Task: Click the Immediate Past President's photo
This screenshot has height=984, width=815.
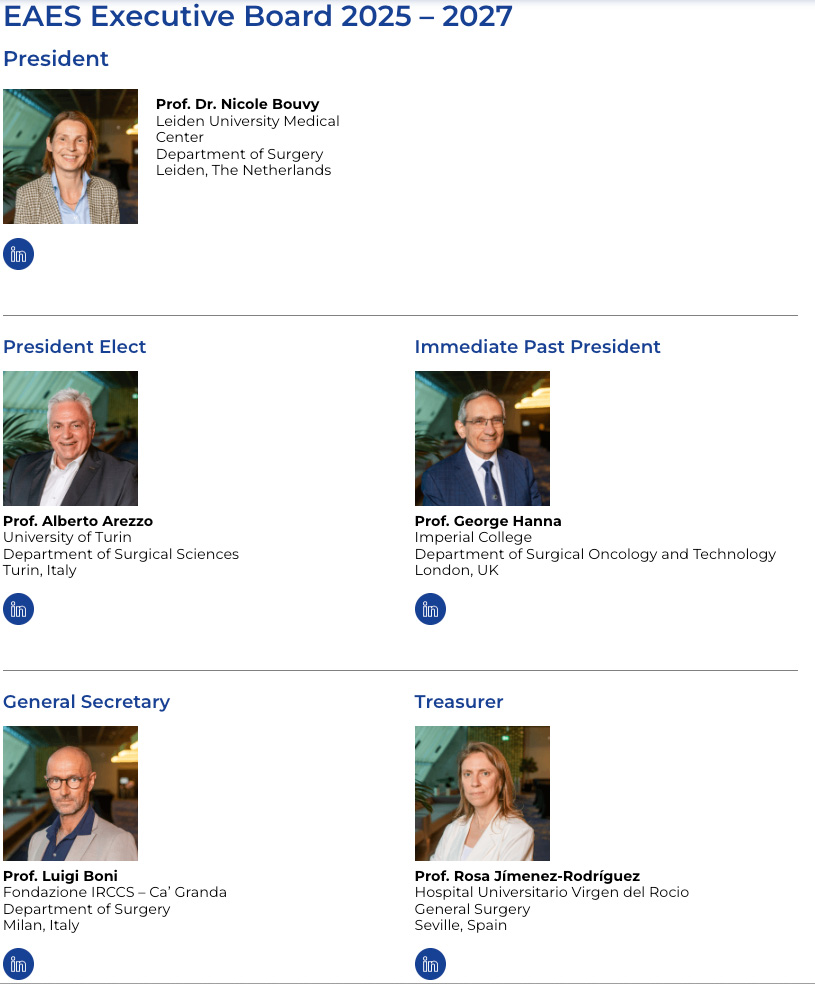Action: pos(482,438)
